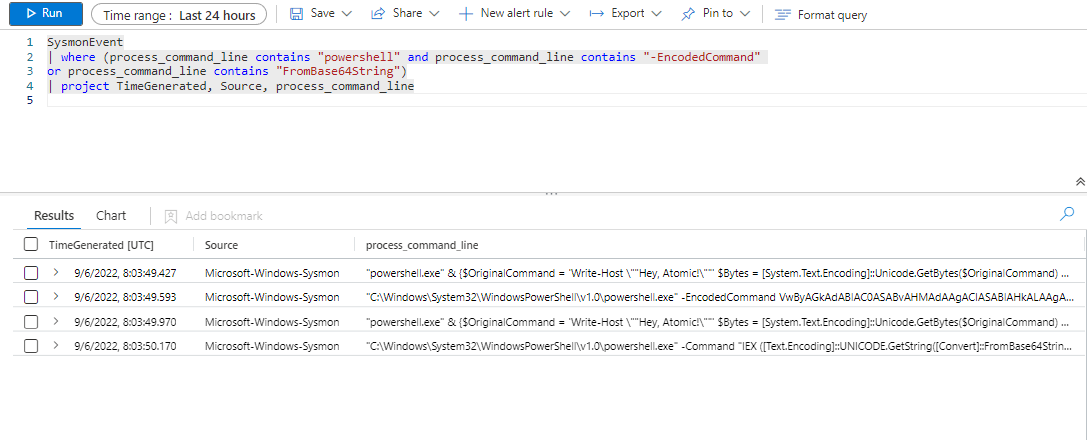This screenshot has height=440, width=1087.
Task: Click Add bookmark button
Action: tap(213, 216)
